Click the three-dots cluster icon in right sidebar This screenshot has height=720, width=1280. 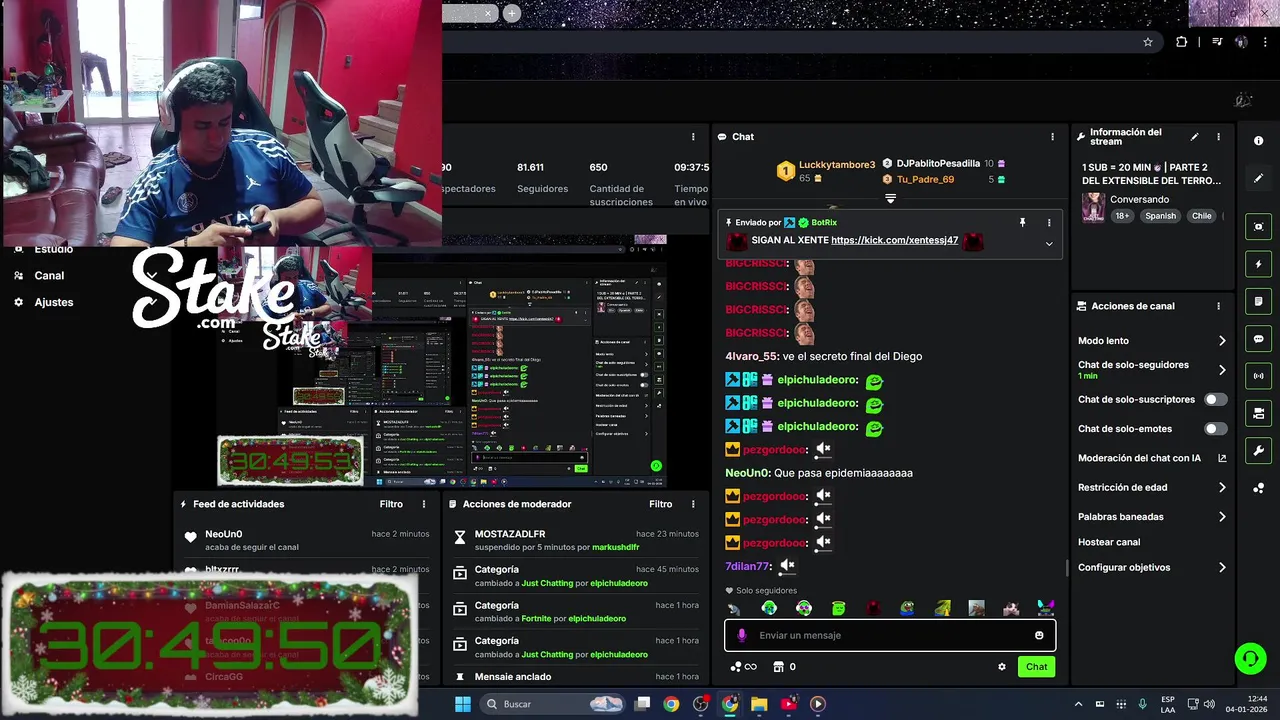[x=1258, y=488]
